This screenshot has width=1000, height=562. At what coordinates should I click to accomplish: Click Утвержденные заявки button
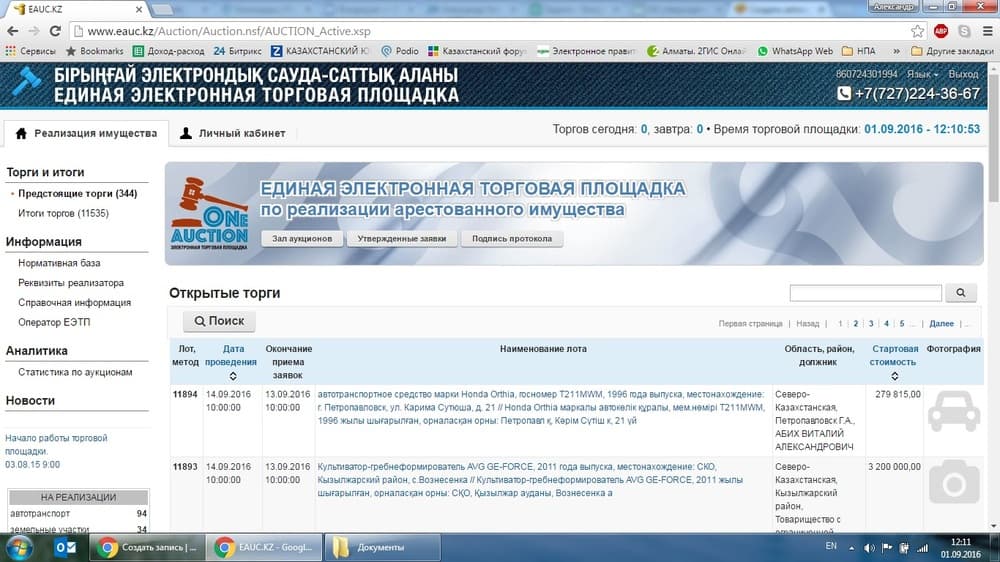pyautogui.click(x=402, y=239)
